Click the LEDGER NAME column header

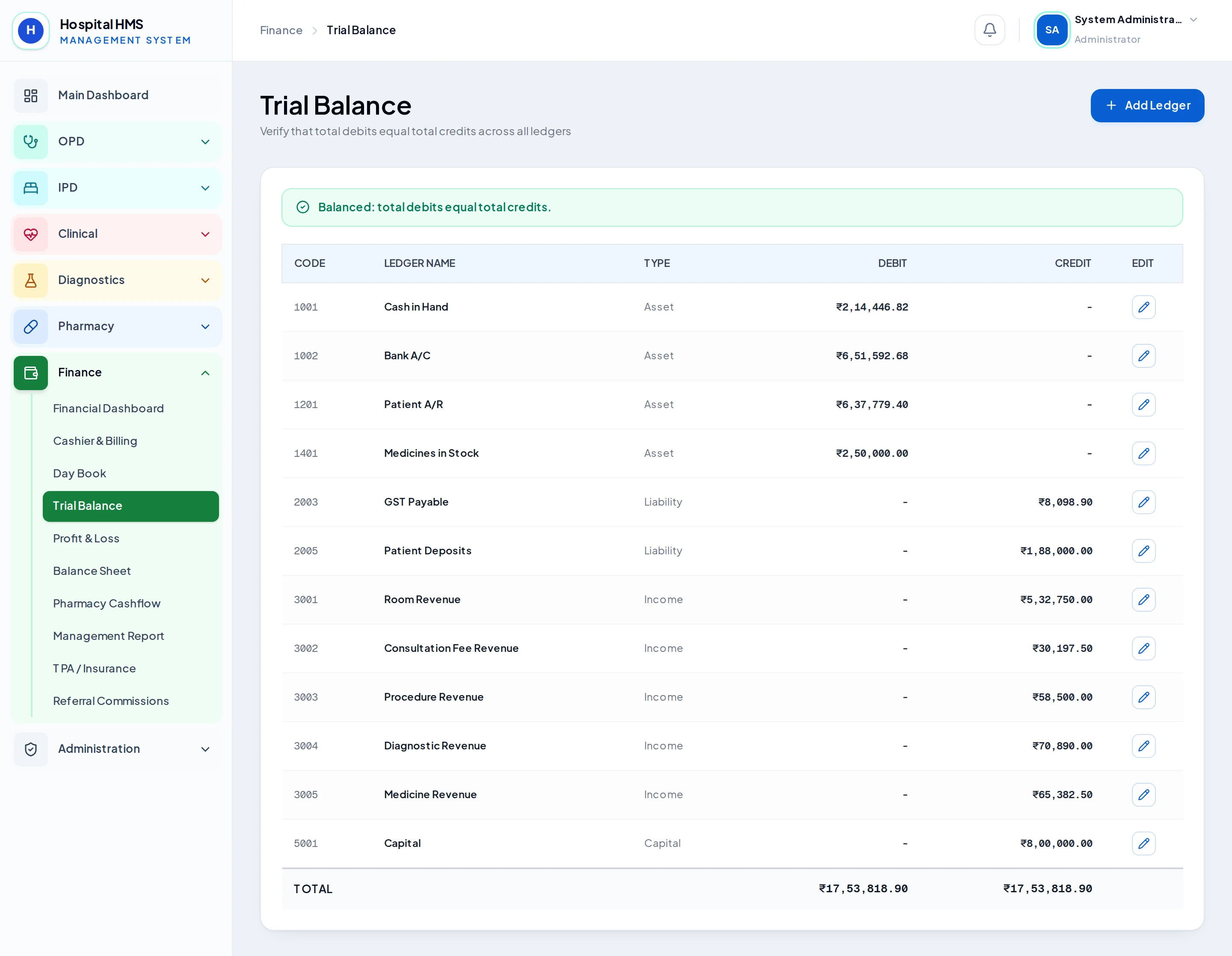pyautogui.click(x=420, y=263)
